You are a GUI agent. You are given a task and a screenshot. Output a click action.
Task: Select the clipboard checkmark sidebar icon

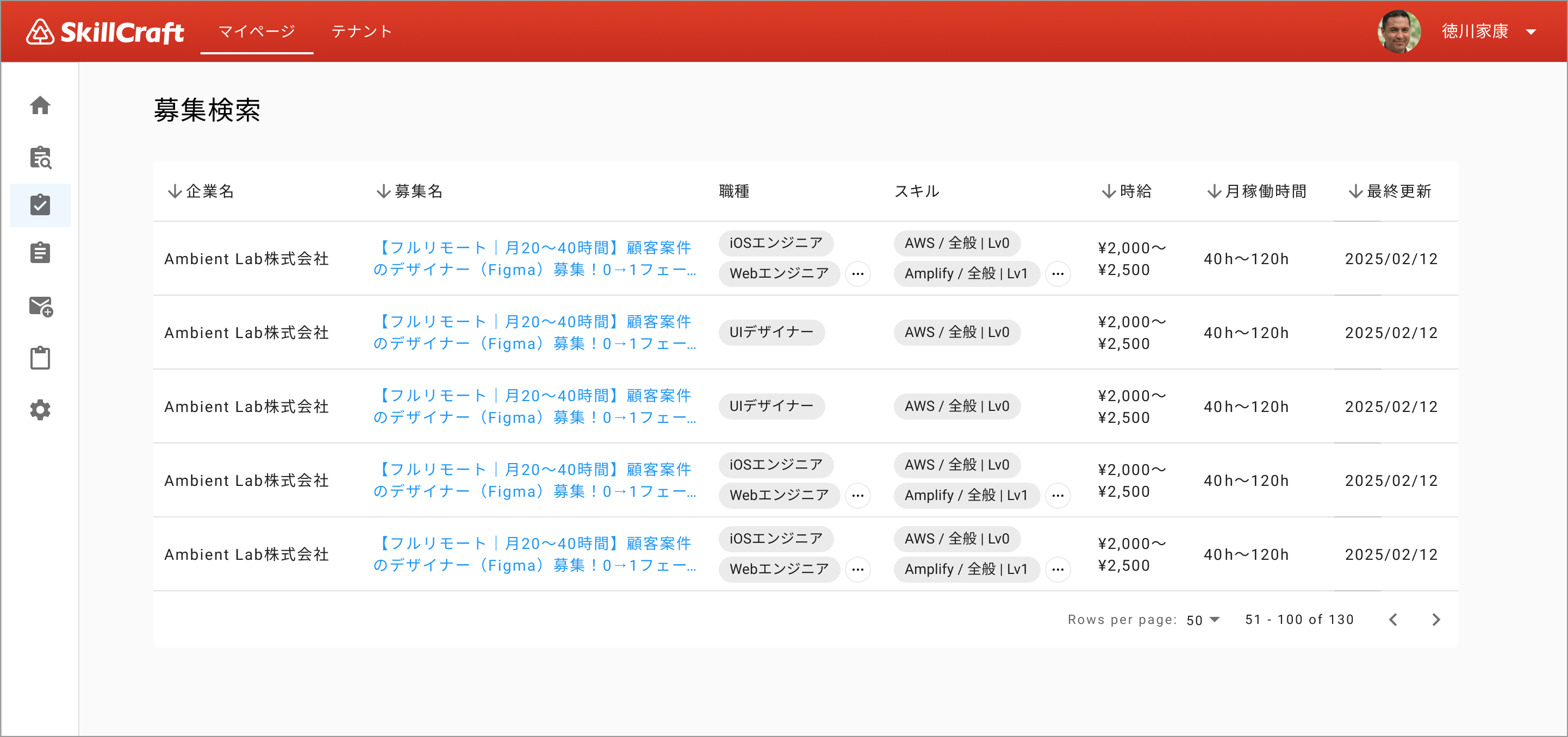(x=40, y=205)
